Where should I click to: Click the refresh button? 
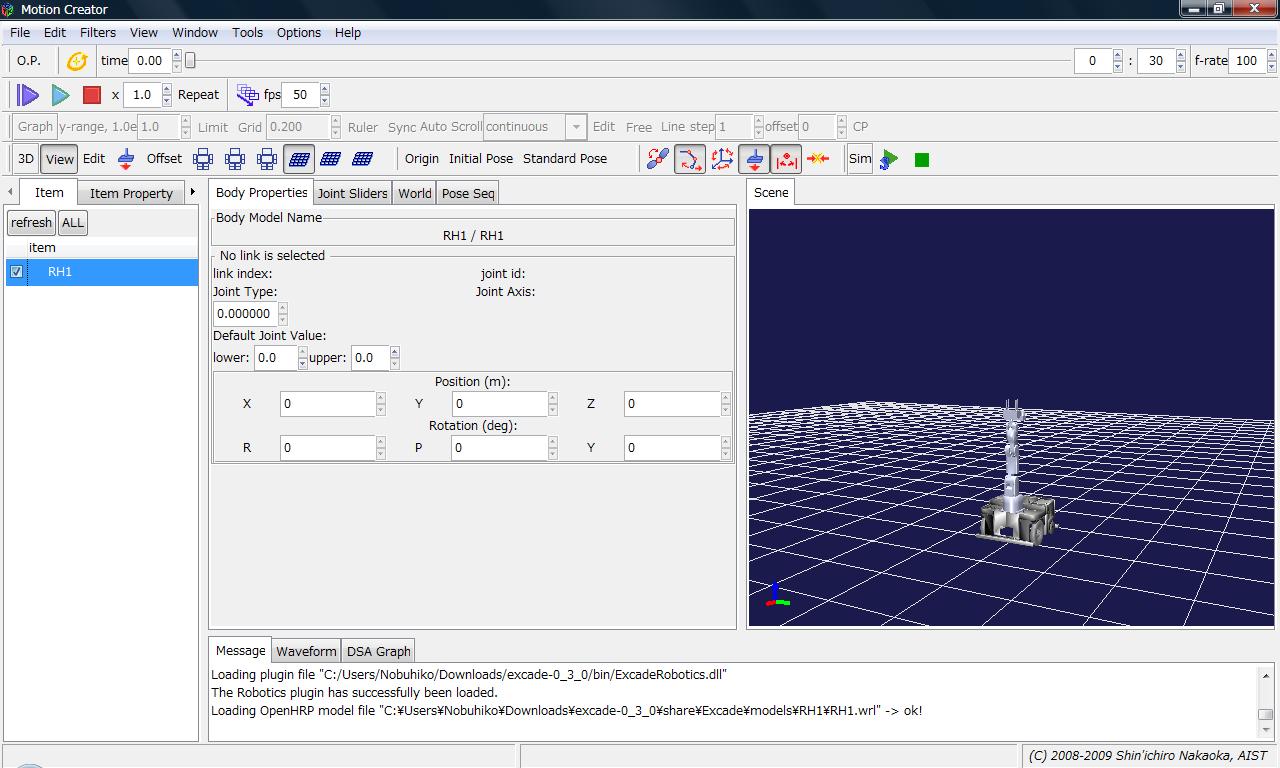31,222
